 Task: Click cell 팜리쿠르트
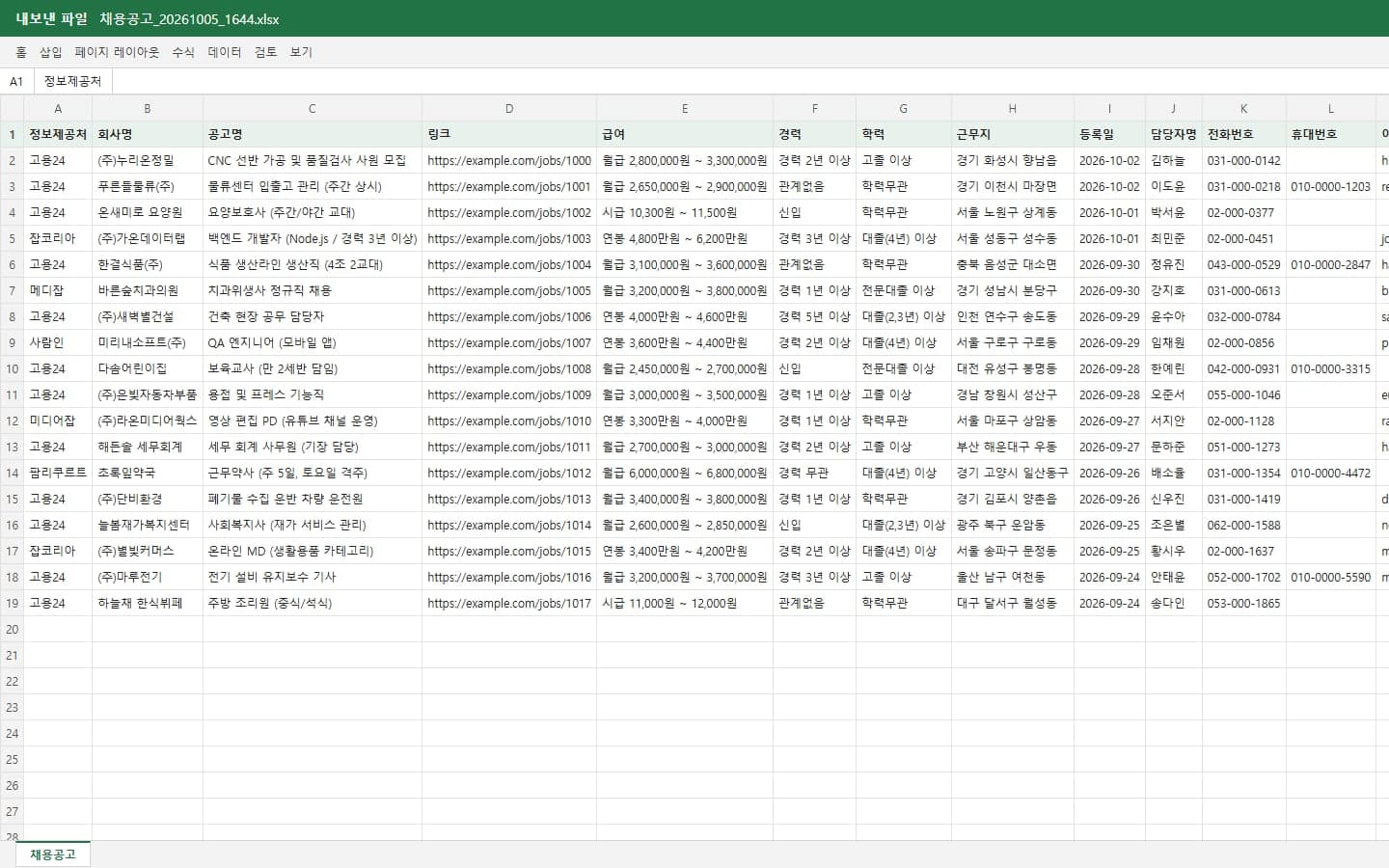point(58,474)
